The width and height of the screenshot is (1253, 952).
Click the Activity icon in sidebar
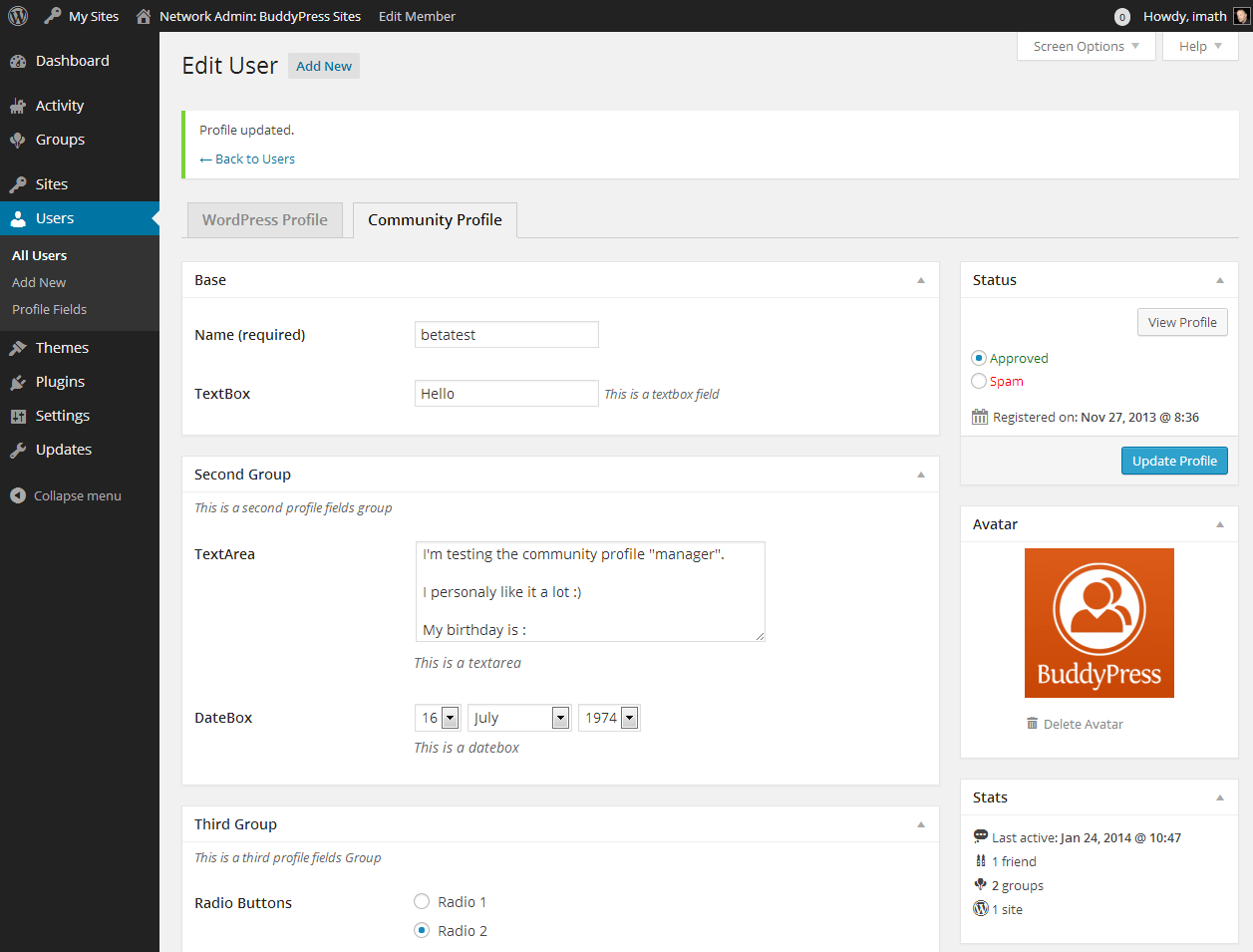(18, 106)
